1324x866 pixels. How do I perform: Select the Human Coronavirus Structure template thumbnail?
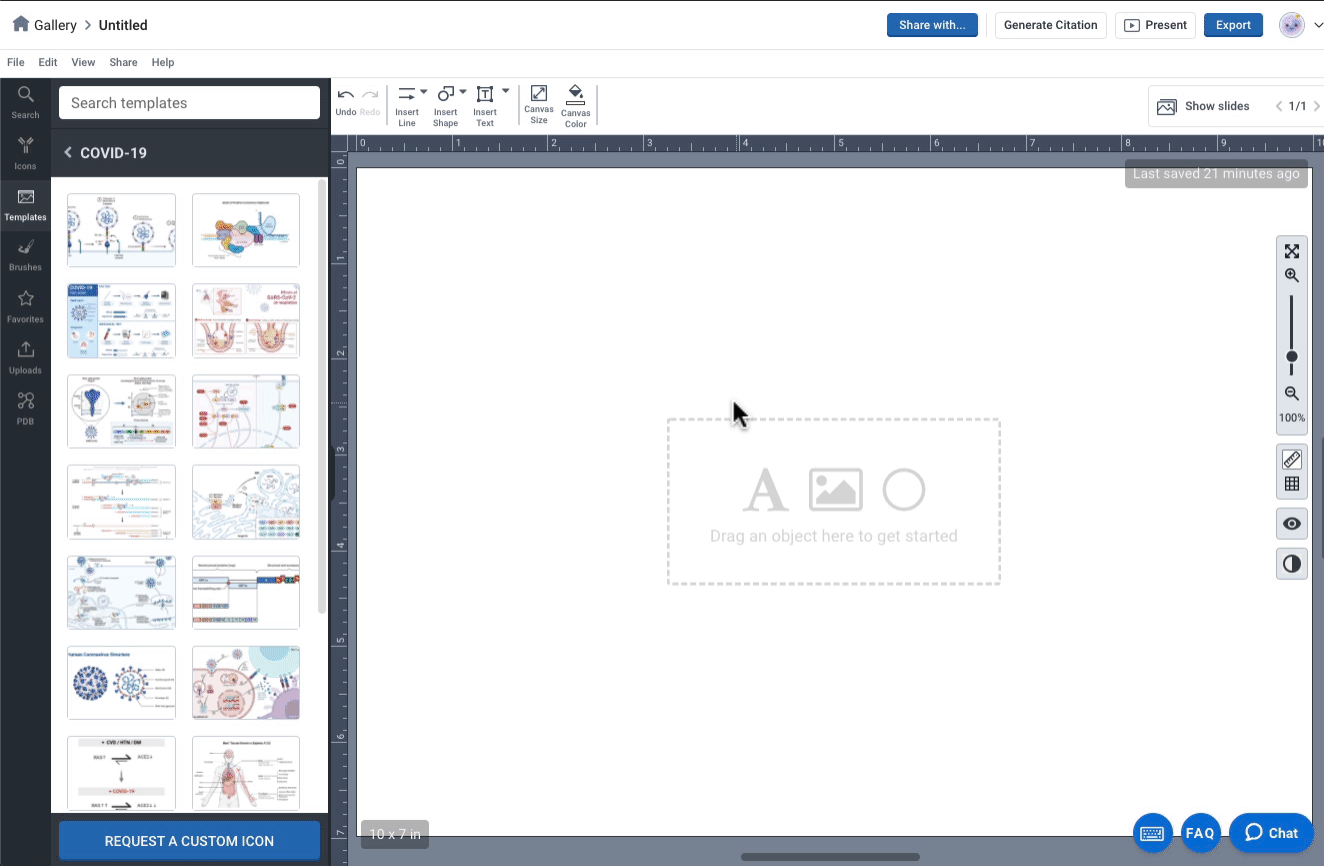coord(121,682)
